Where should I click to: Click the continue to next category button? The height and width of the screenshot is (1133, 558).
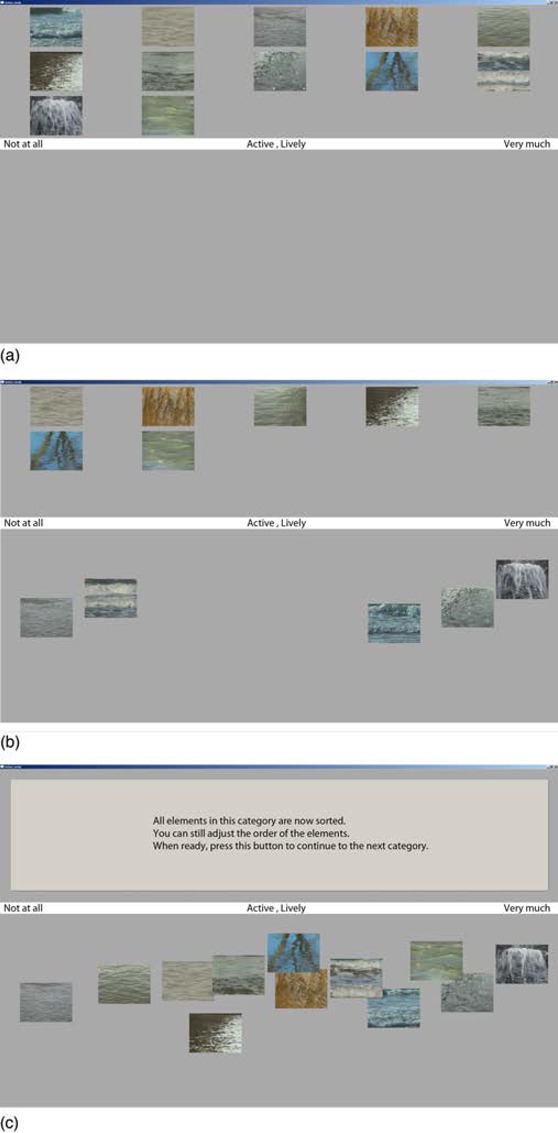pyautogui.click(x=279, y=835)
